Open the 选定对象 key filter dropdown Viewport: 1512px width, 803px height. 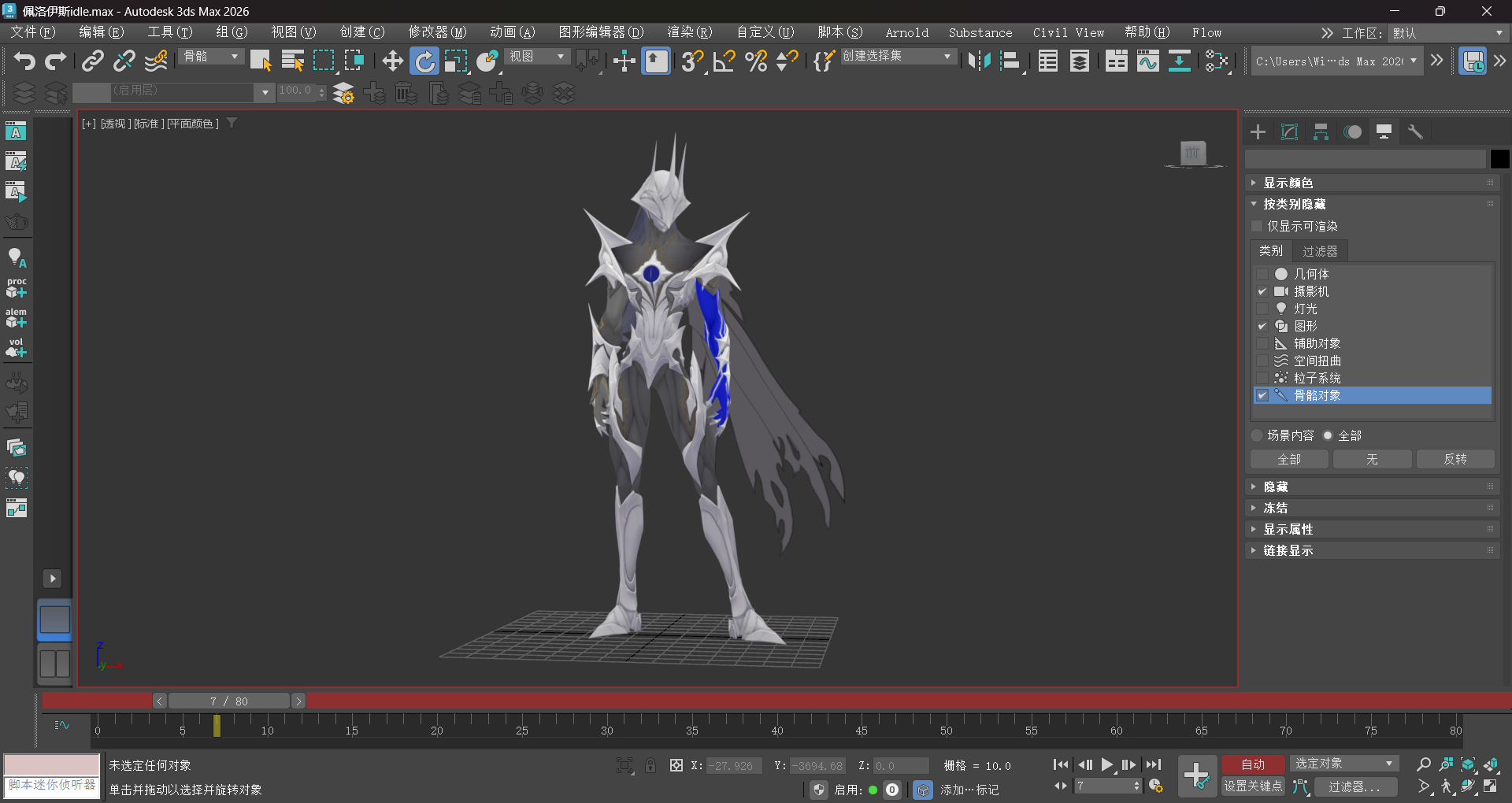point(1344,764)
